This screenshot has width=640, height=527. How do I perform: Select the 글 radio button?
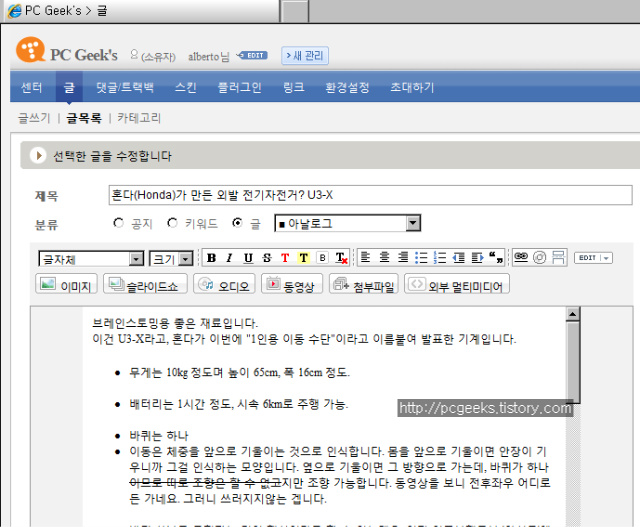[237, 223]
